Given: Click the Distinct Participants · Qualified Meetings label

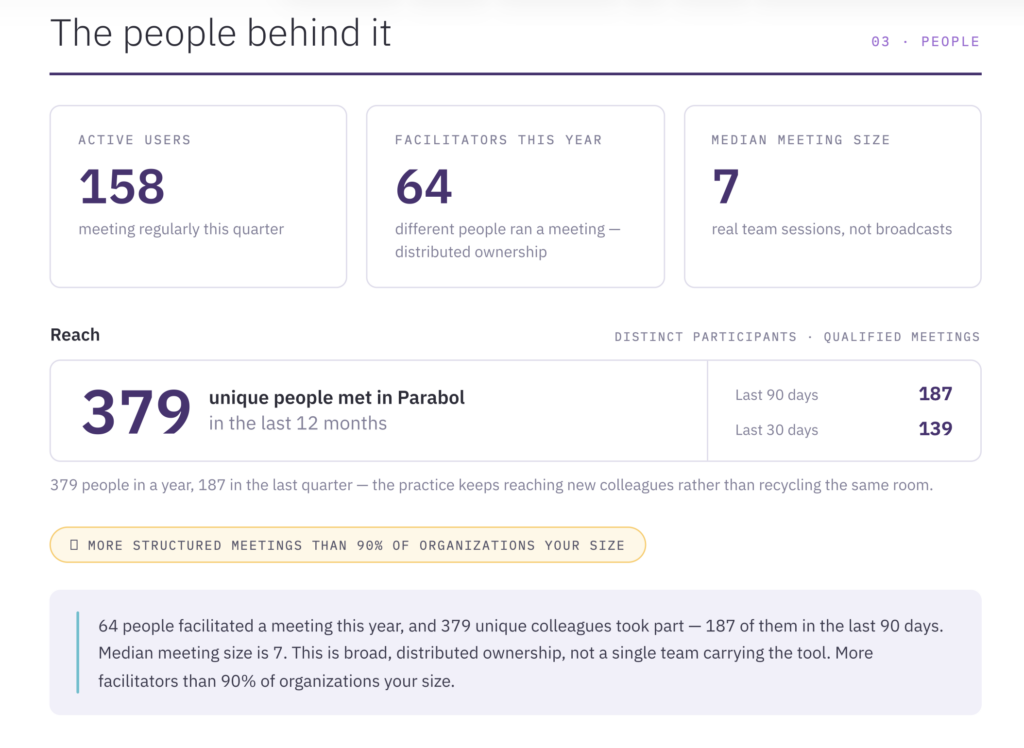Looking at the screenshot, I should pos(797,336).
